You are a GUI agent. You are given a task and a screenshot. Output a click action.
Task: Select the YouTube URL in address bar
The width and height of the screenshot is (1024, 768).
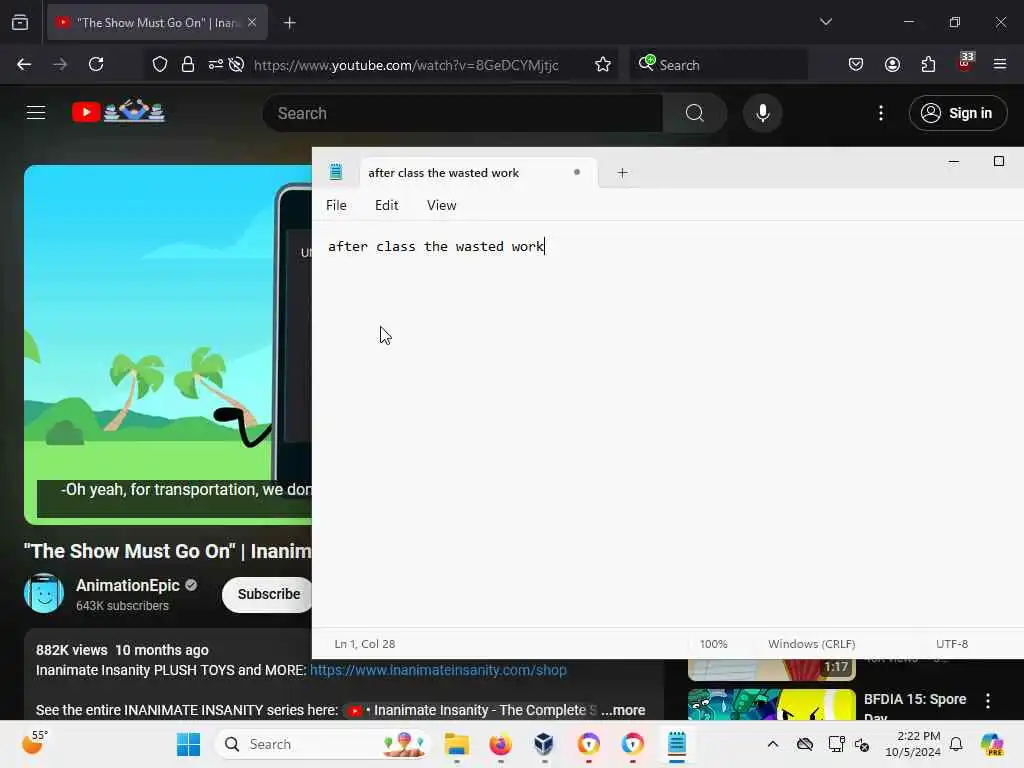tap(406, 65)
